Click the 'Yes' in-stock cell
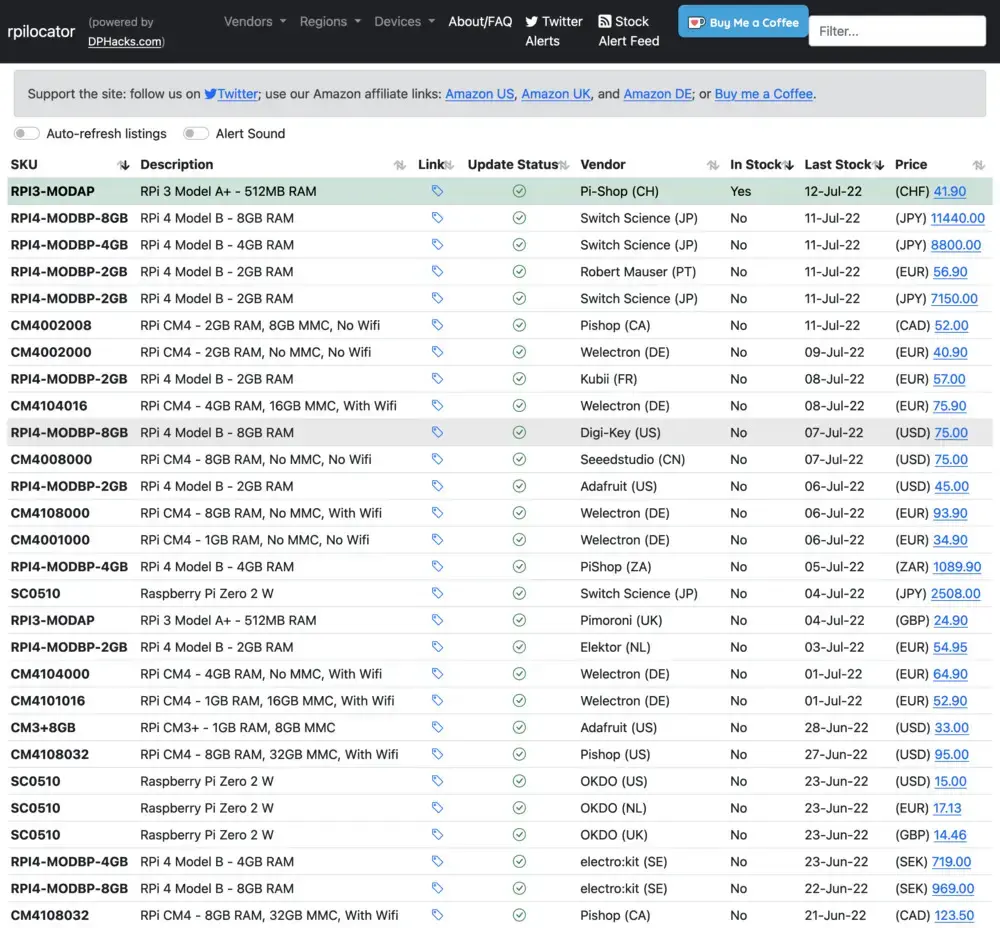1000x928 pixels. (x=740, y=191)
